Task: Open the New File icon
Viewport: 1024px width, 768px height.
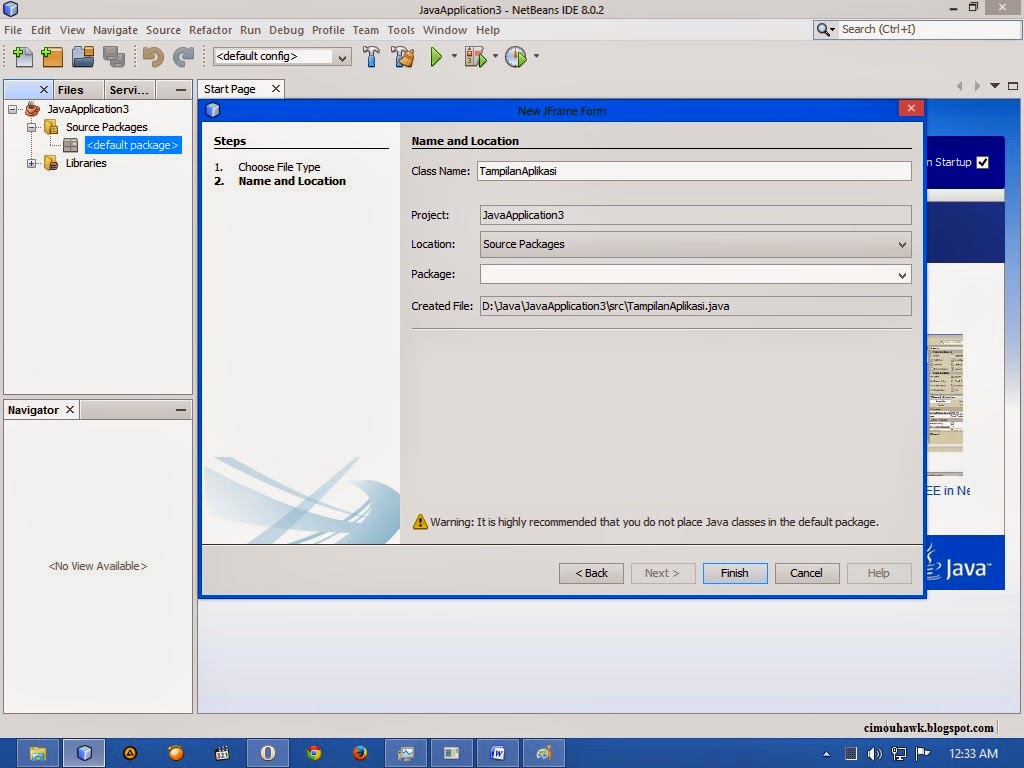Action: [22, 57]
